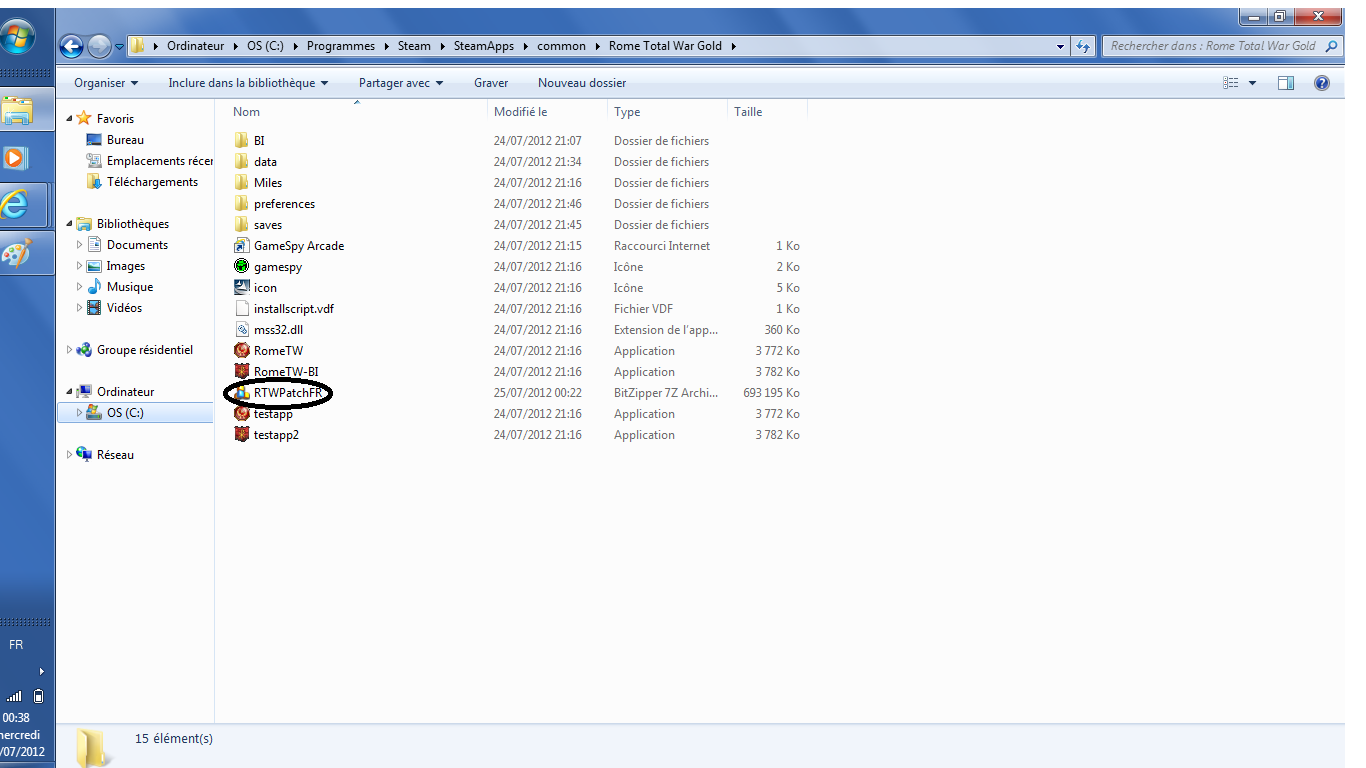1366x768 pixels.
Task: Open Paint from the taskbar
Action: 15,253
